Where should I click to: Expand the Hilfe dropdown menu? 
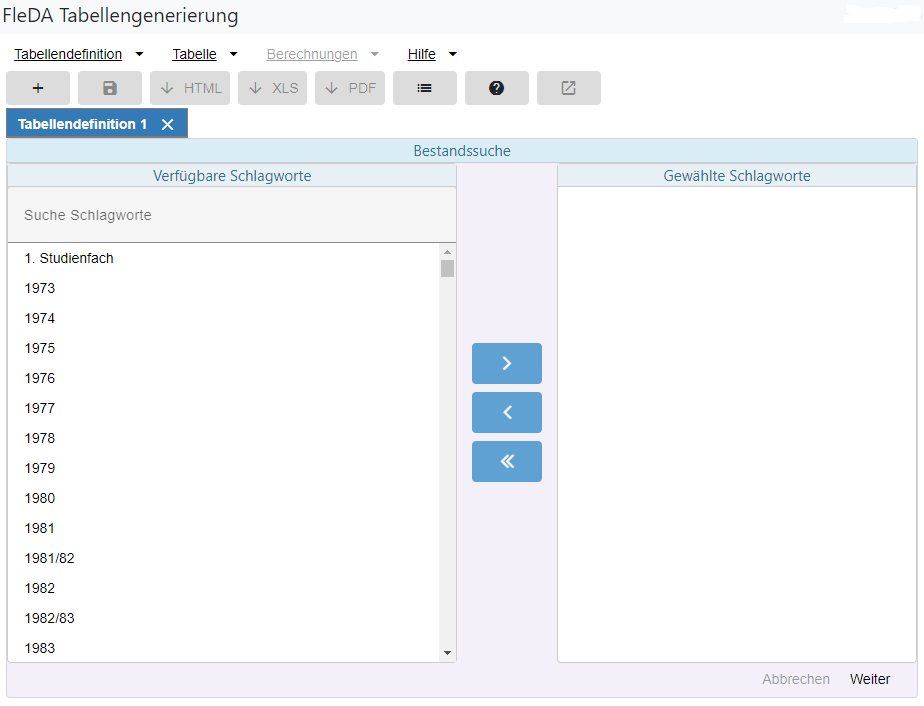(x=432, y=55)
